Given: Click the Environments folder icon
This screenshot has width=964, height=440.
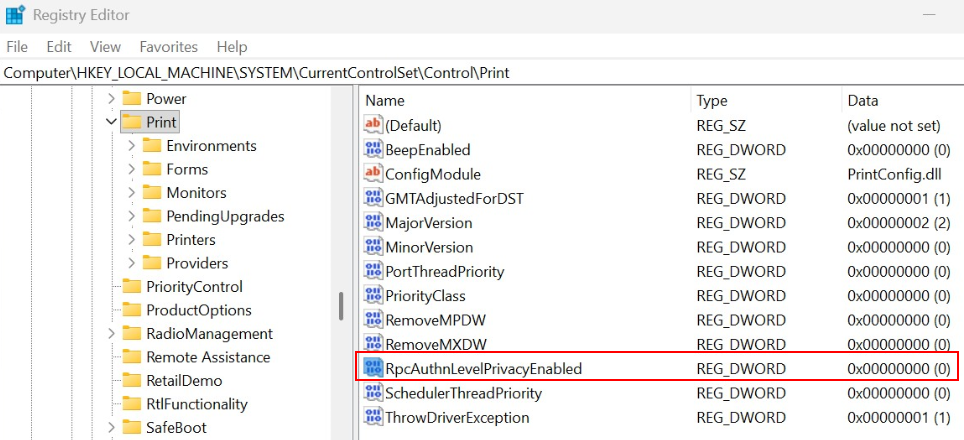Looking at the screenshot, I should (x=152, y=146).
